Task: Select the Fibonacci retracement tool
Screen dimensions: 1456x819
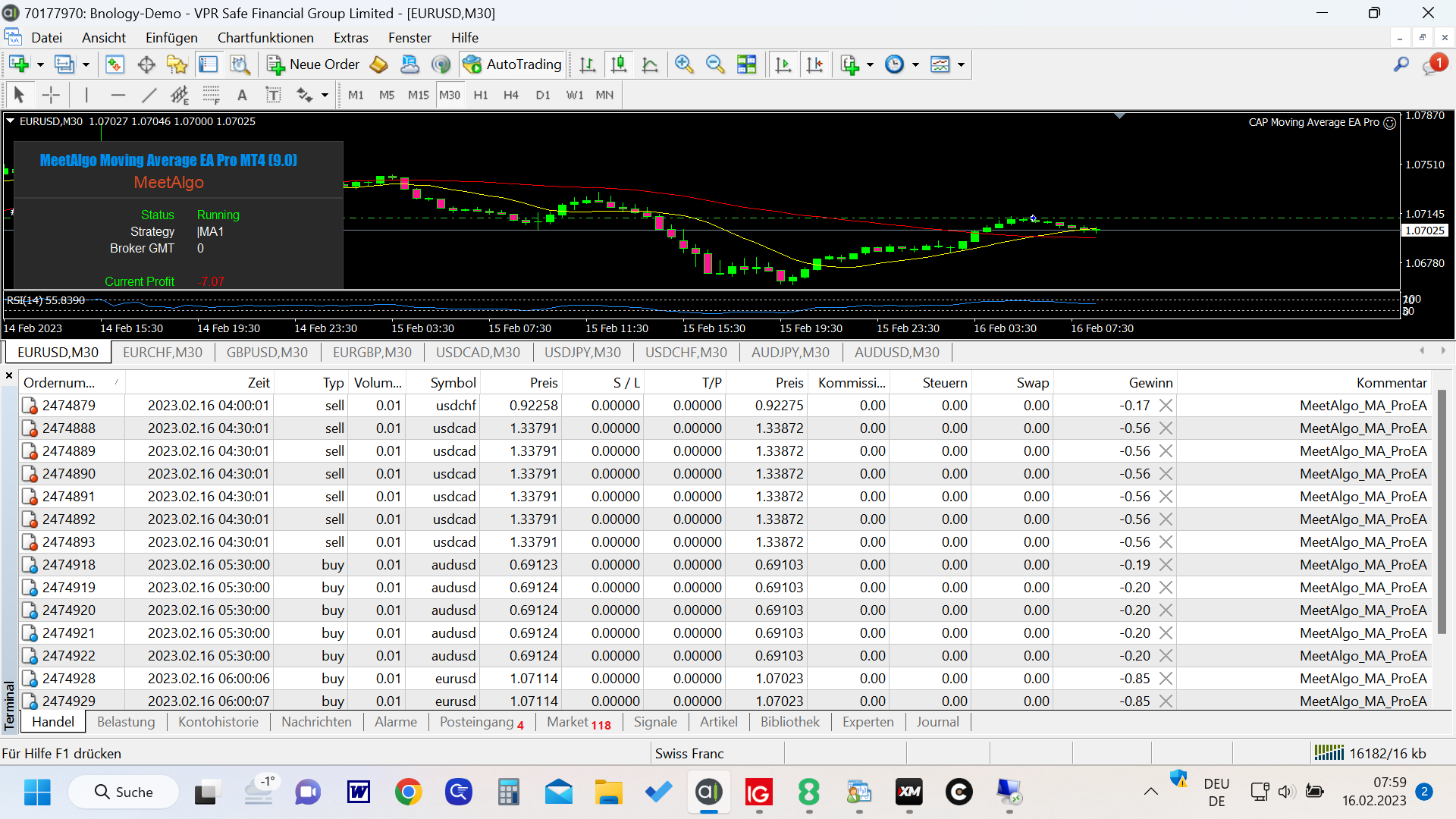Action: pyautogui.click(x=211, y=95)
